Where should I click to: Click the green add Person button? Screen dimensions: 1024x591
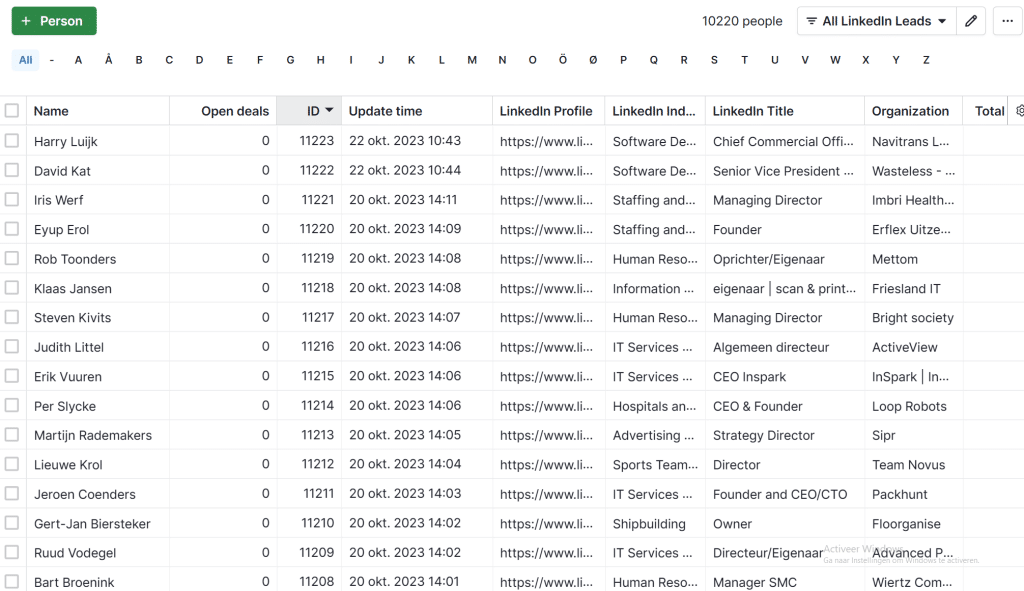coord(54,21)
